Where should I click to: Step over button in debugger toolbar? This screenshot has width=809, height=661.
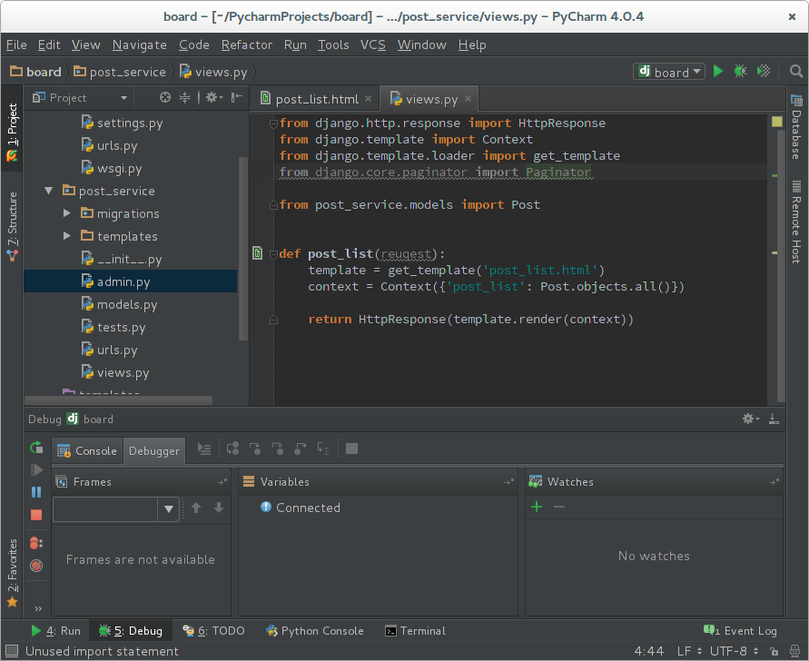point(233,449)
